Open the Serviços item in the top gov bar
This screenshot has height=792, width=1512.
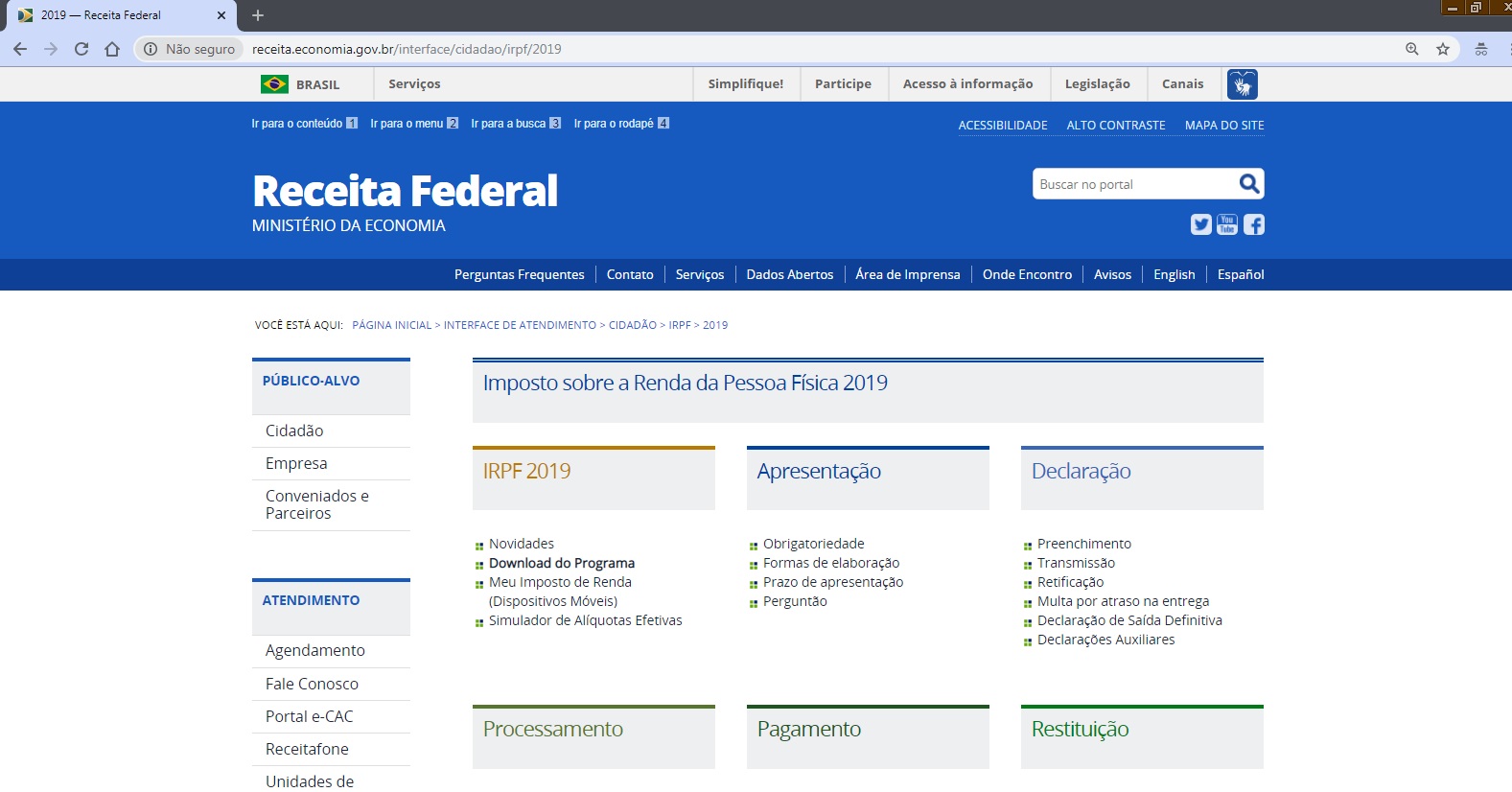pos(414,84)
